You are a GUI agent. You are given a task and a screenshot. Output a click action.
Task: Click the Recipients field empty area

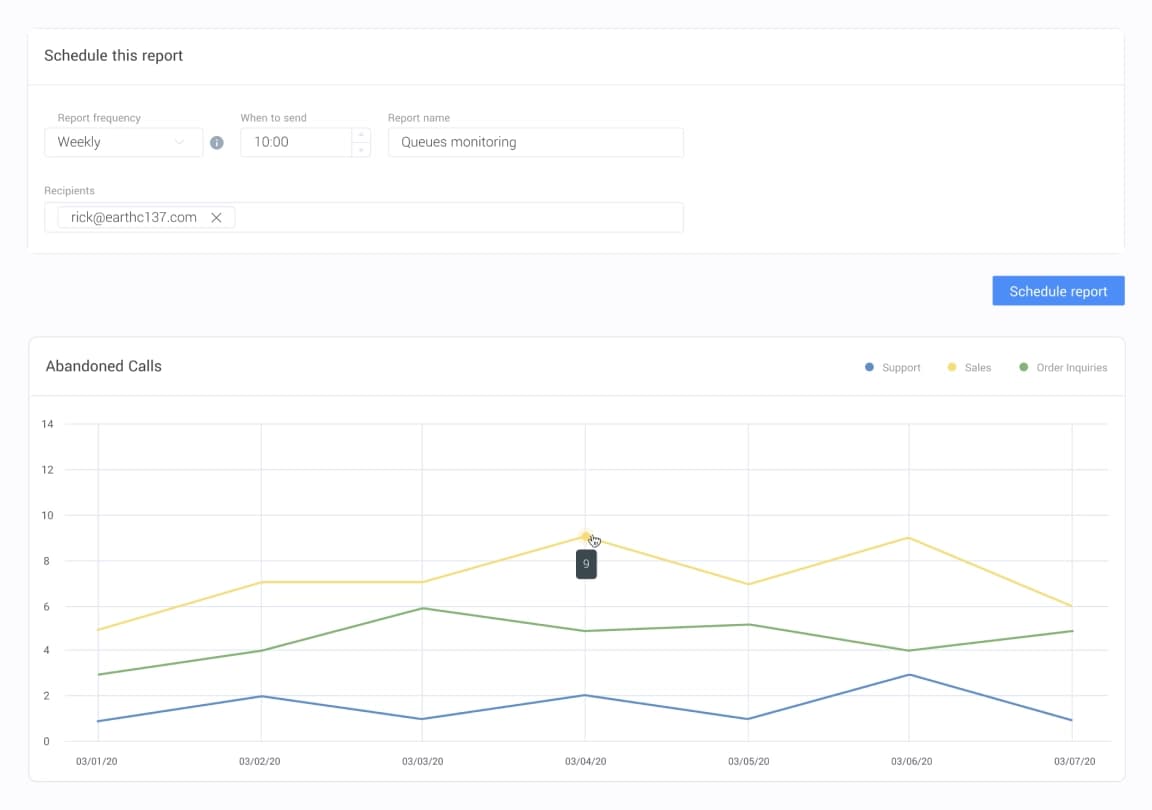coord(459,218)
